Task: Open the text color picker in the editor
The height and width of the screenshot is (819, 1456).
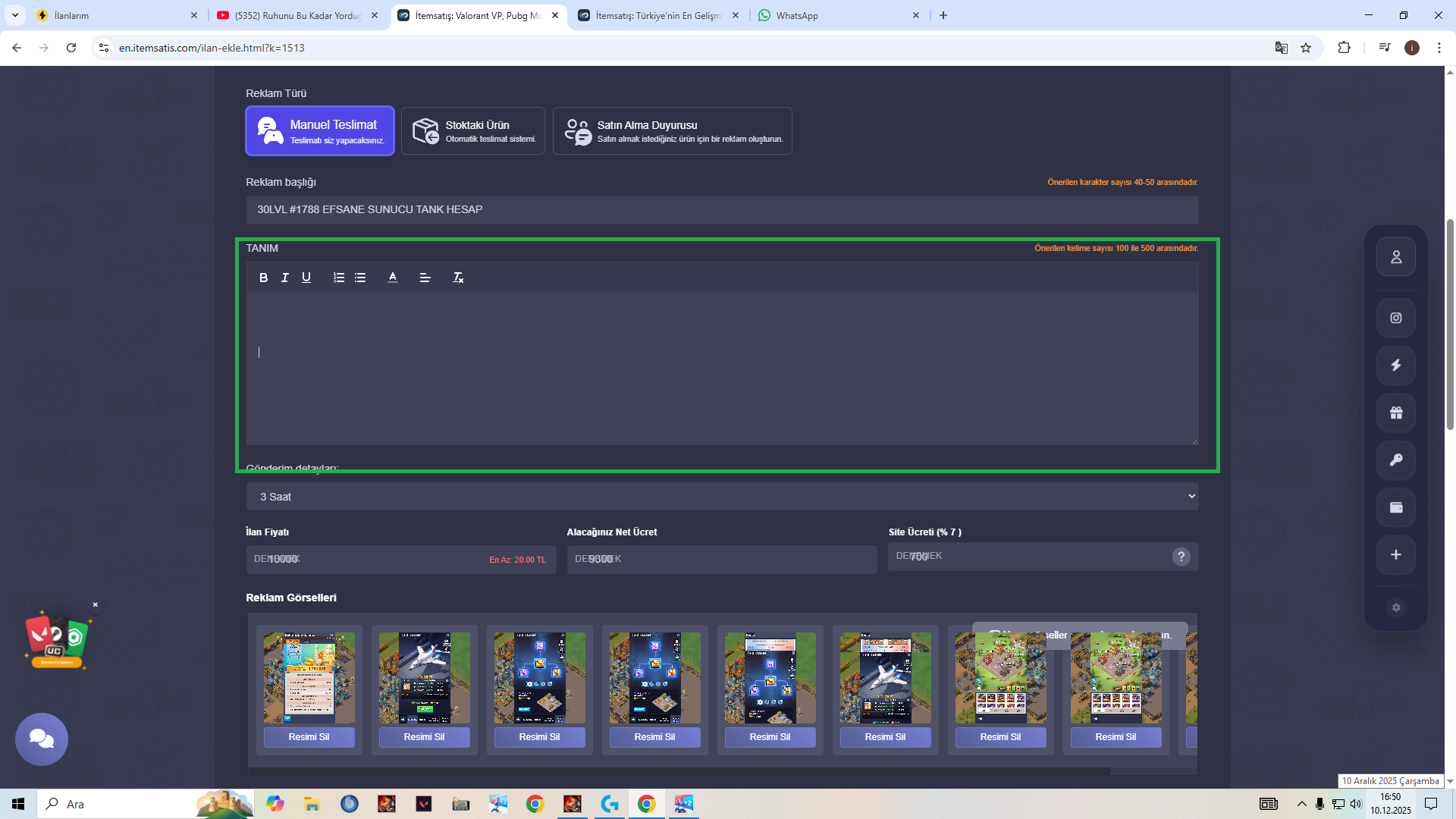Action: 393,278
